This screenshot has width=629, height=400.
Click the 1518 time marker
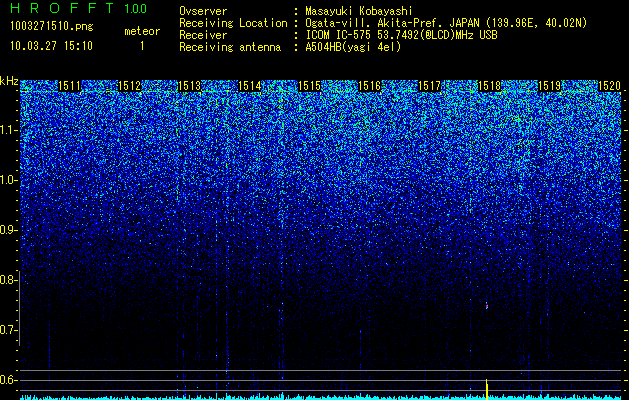pos(489,86)
